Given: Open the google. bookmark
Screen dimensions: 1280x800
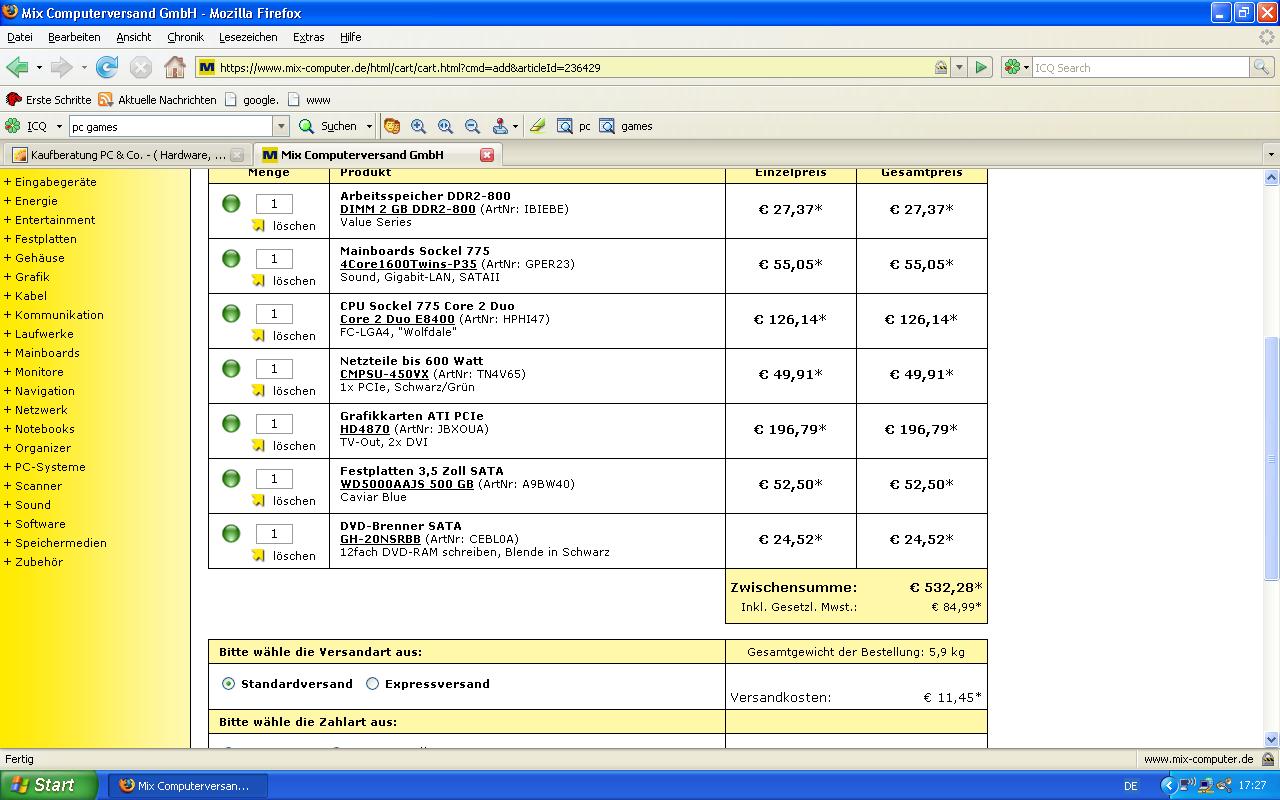Looking at the screenshot, I should [252, 100].
